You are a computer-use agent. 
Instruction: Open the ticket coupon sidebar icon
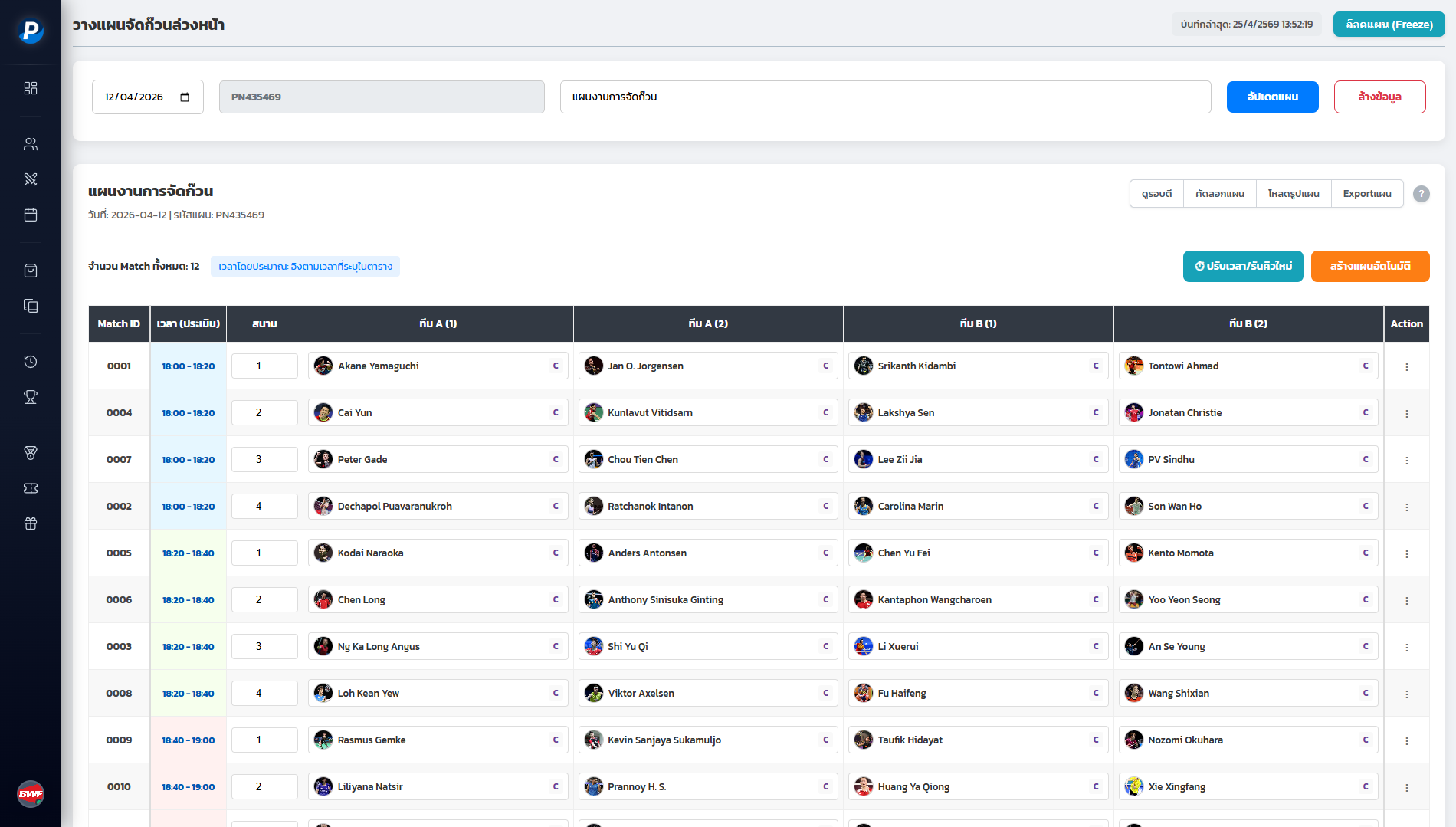tap(31, 488)
